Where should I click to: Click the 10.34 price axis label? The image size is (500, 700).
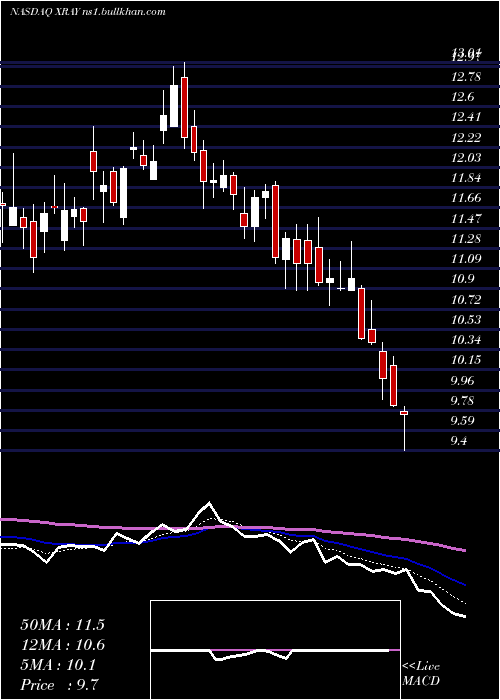pyautogui.click(x=466, y=340)
